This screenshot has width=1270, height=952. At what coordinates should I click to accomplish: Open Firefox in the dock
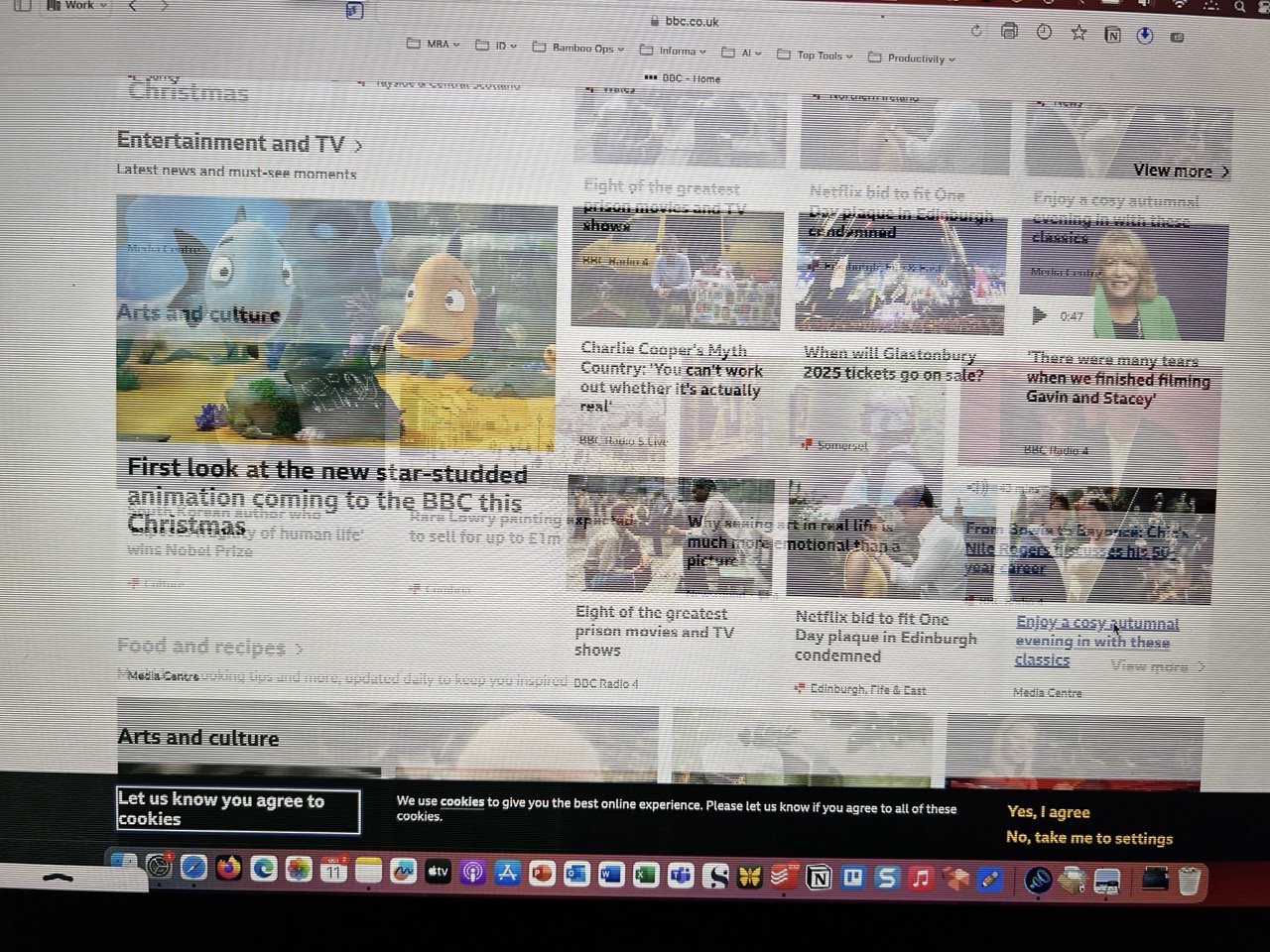click(229, 869)
